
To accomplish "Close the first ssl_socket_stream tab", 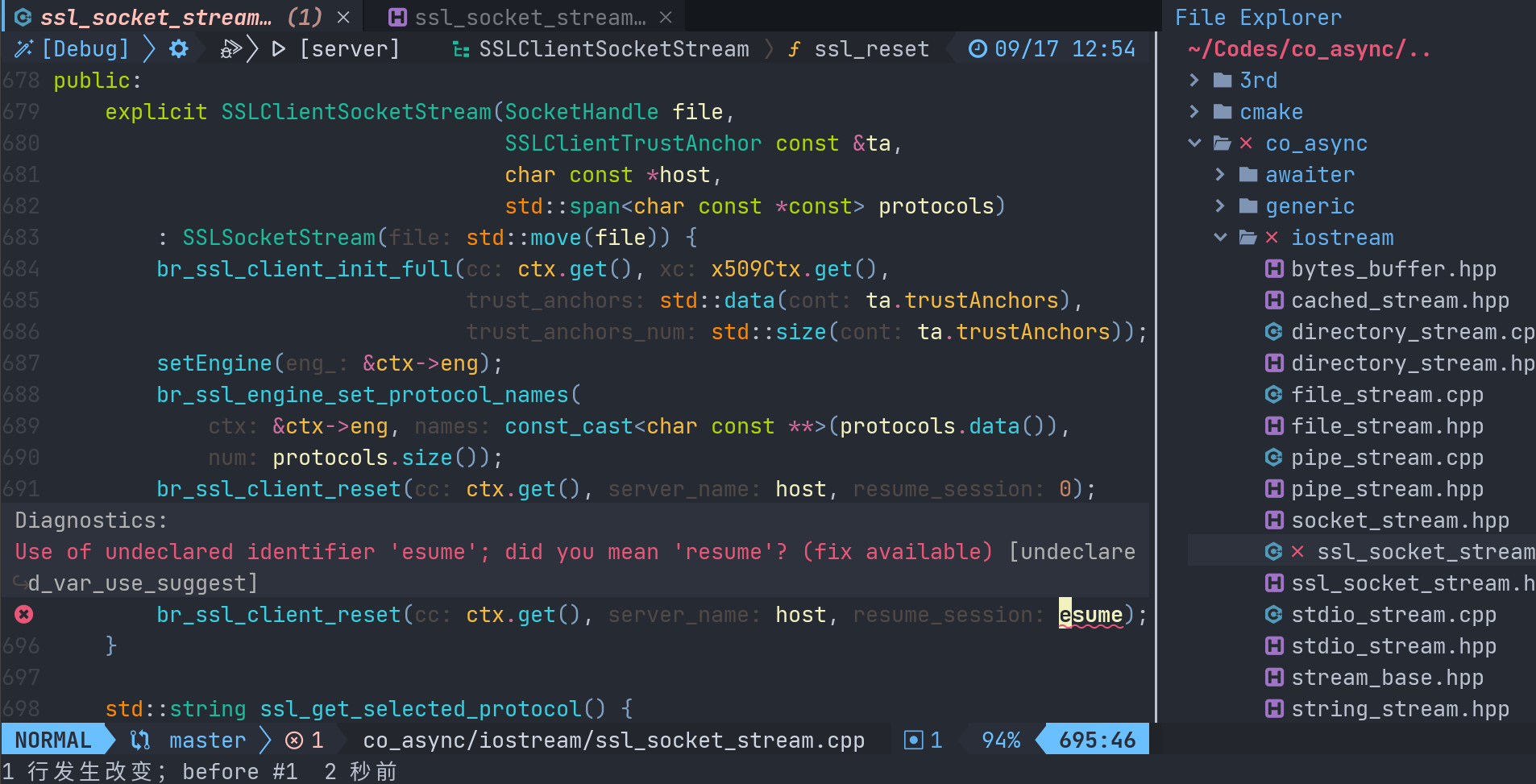I will (343, 17).
